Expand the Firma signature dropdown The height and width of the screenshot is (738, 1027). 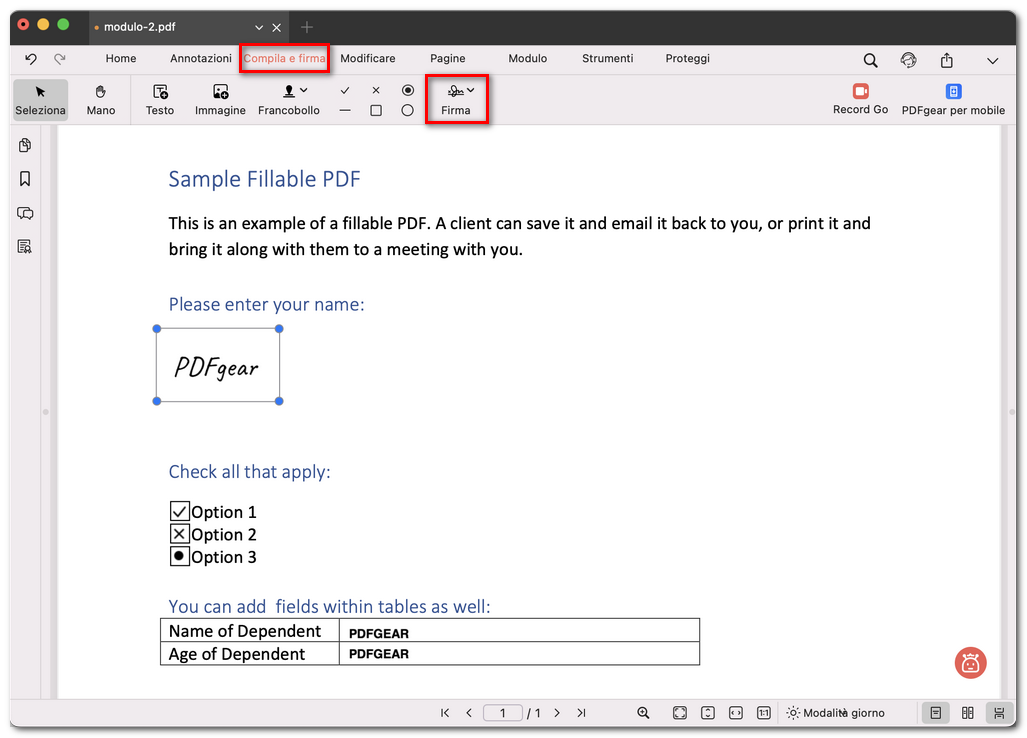pos(468,89)
